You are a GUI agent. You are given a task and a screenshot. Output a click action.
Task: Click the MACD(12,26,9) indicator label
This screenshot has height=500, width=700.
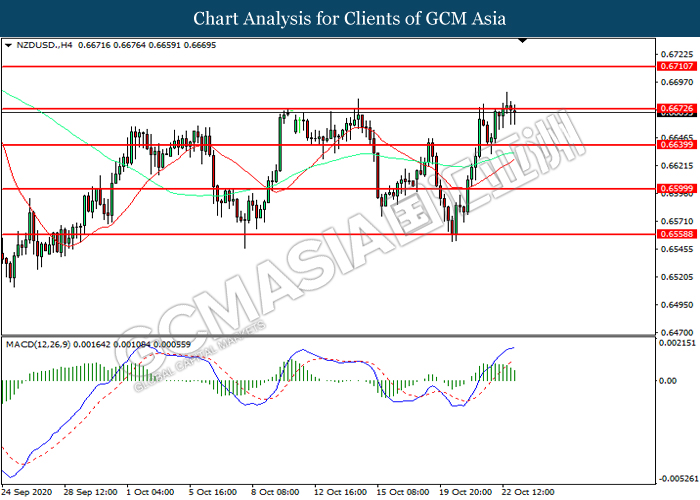coord(38,345)
